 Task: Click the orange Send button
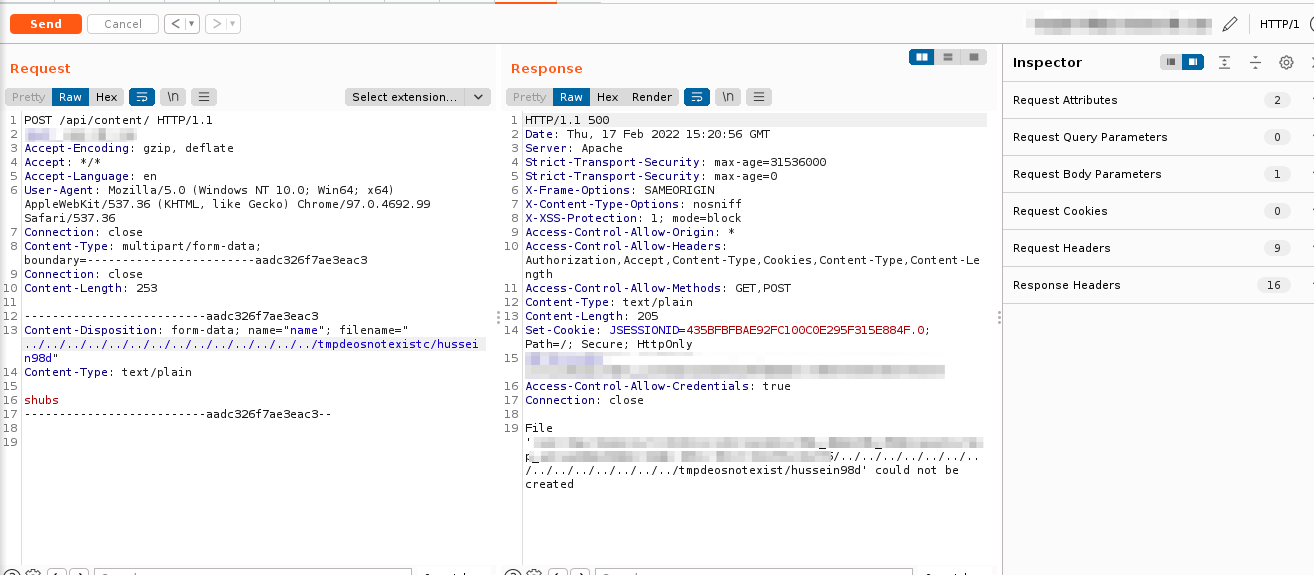pos(46,24)
